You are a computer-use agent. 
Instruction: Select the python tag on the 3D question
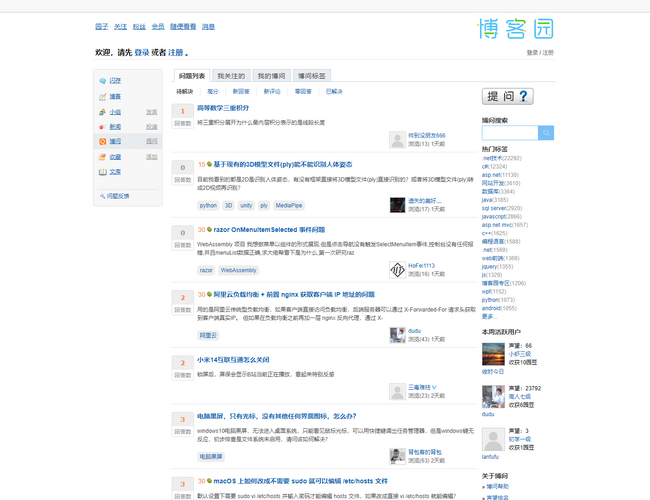208,205
